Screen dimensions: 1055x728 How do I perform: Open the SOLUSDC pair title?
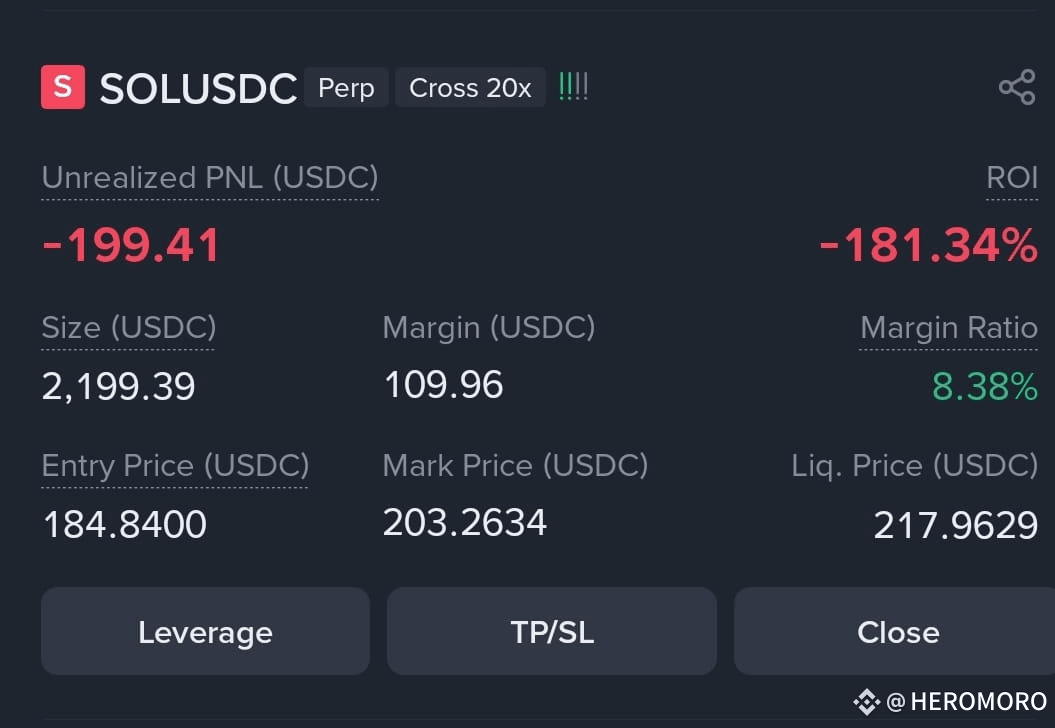(x=198, y=88)
